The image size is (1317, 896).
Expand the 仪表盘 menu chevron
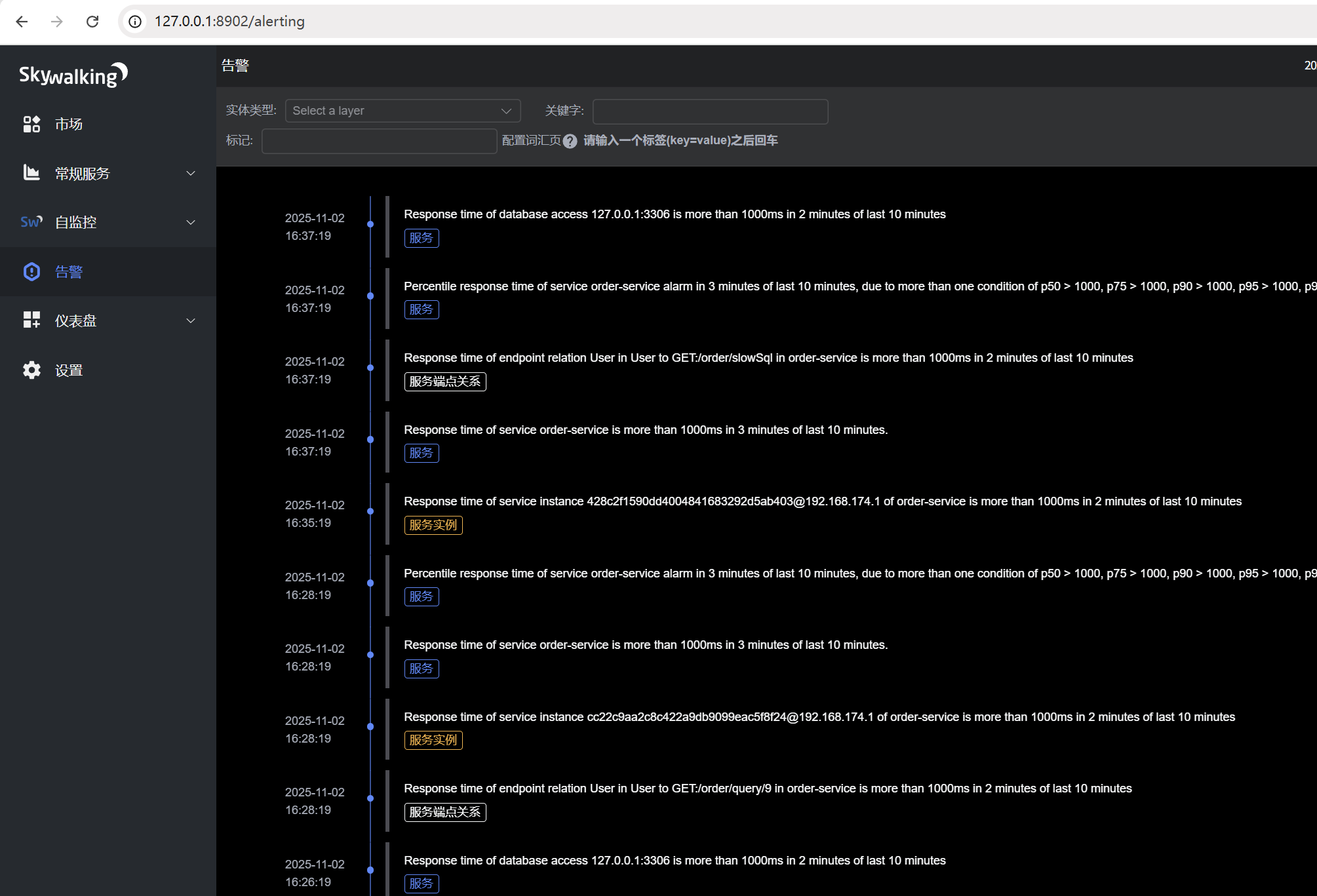point(191,321)
